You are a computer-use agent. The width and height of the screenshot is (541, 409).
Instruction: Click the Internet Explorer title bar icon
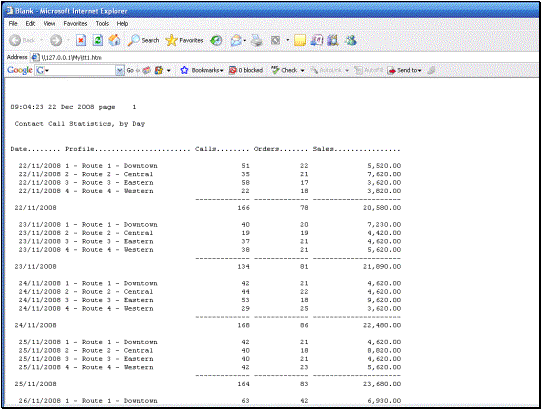click(x=10, y=11)
